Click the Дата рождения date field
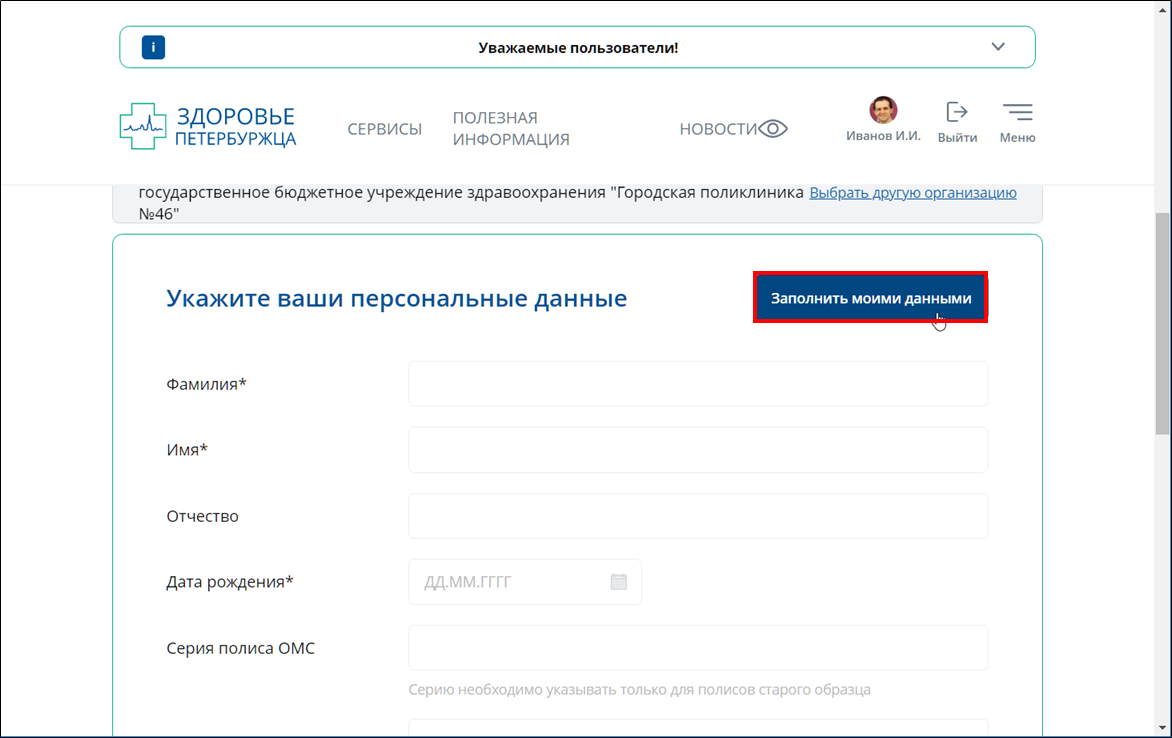Image resolution: width=1172 pixels, height=738 pixels. click(525, 582)
